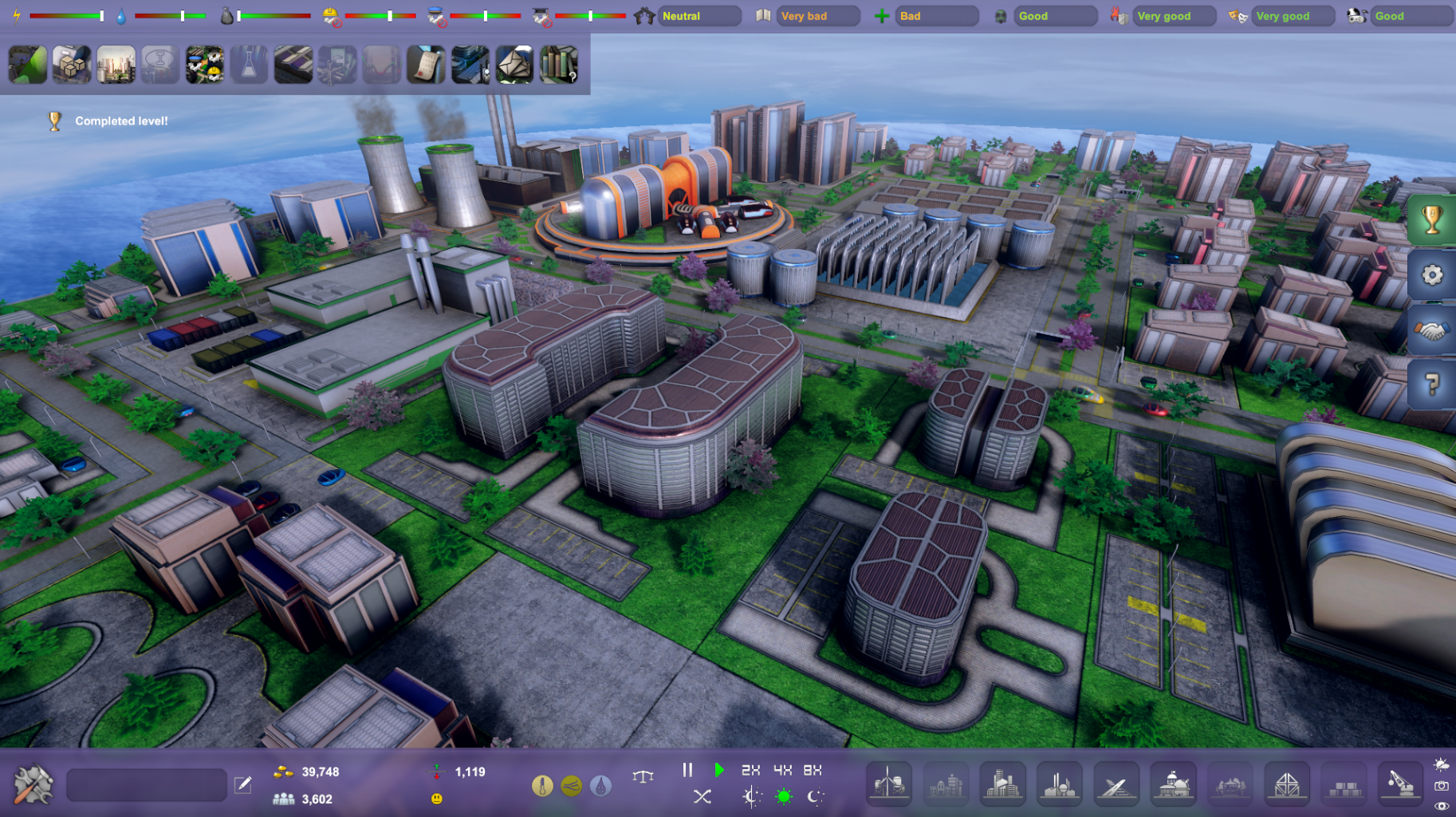Click the yellow happiness face indicator
This screenshot has height=817, width=1456.
(x=436, y=798)
